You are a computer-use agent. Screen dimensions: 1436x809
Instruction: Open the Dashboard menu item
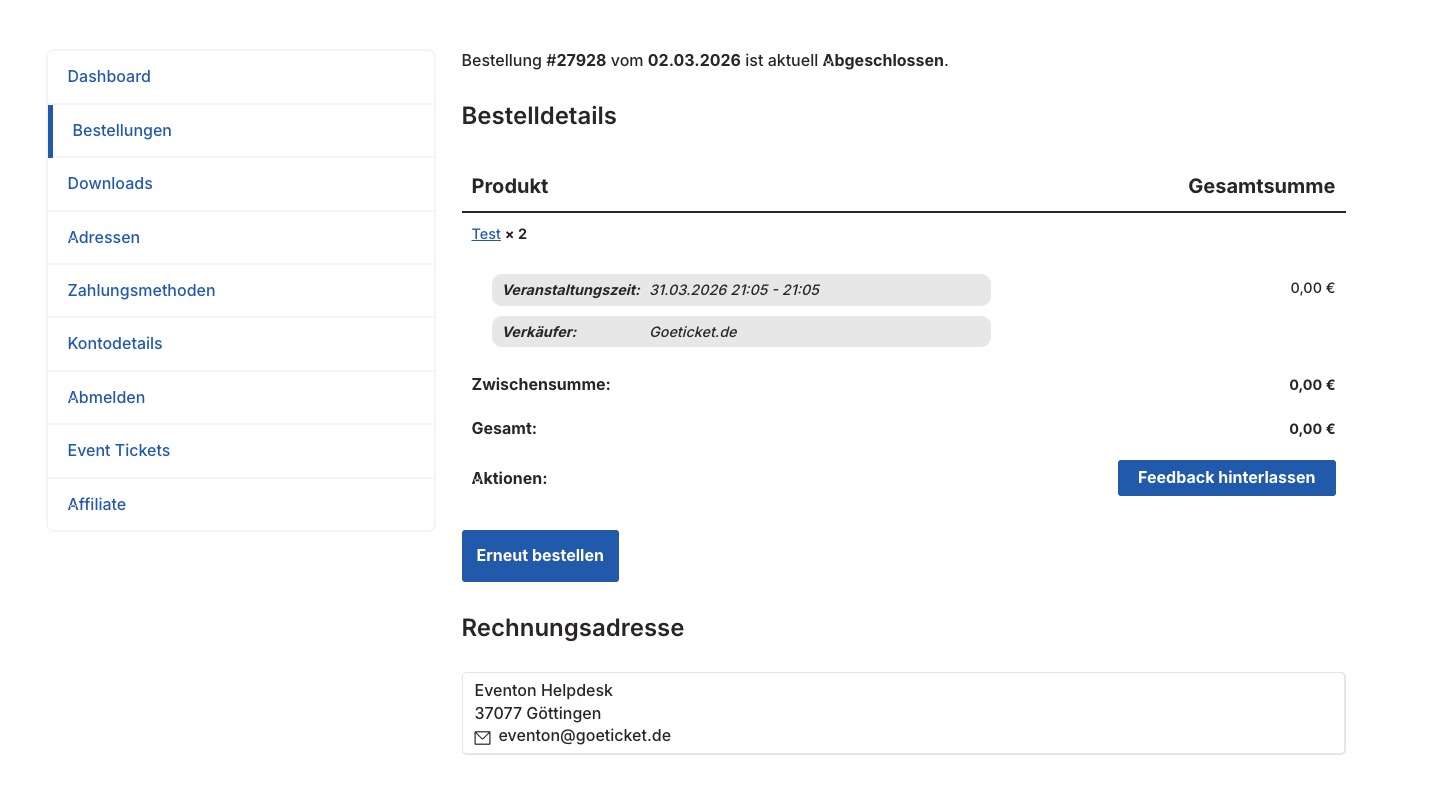[x=109, y=77]
